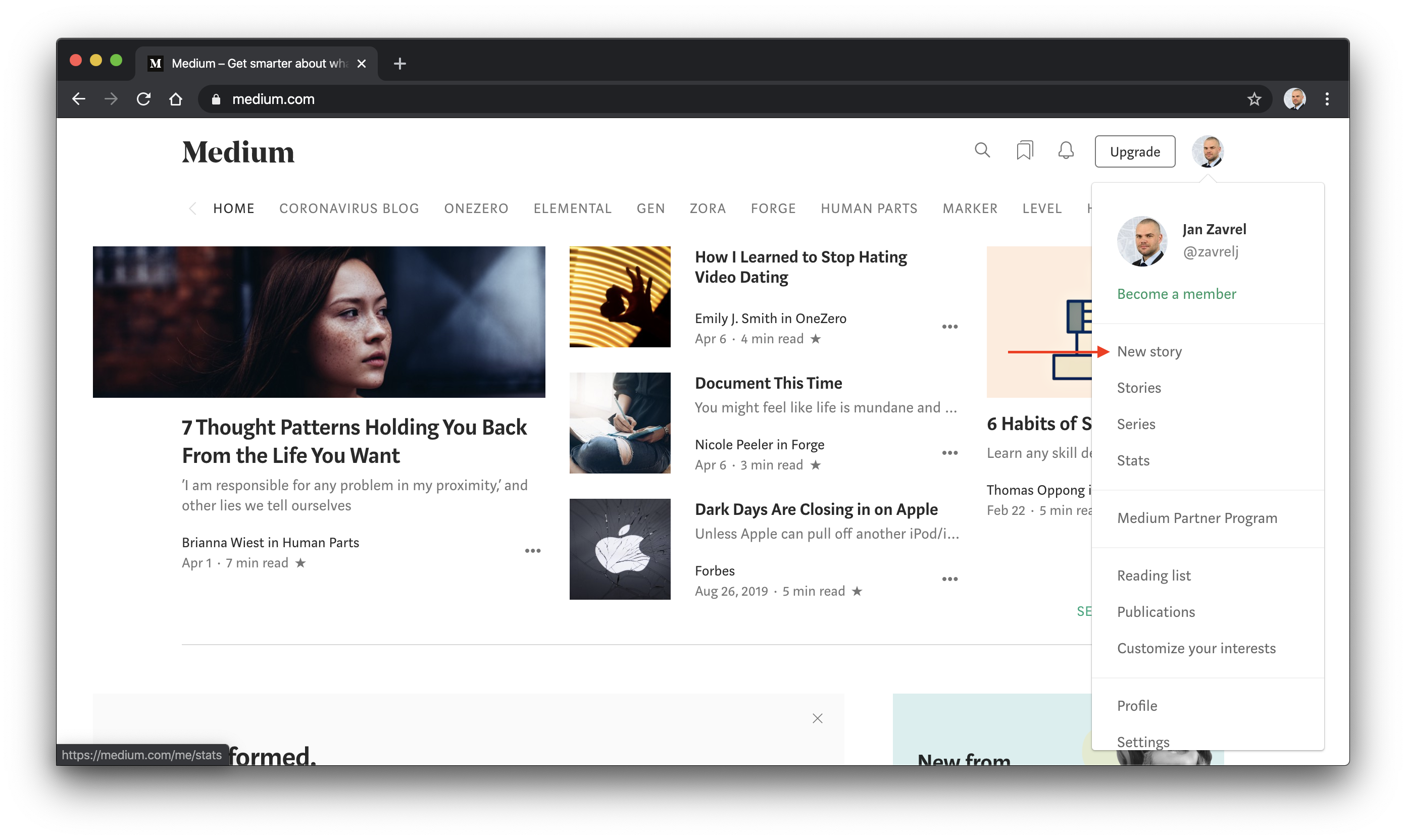The width and height of the screenshot is (1406, 840).
Task: Dismiss the bottom banner with X
Action: 817,718
